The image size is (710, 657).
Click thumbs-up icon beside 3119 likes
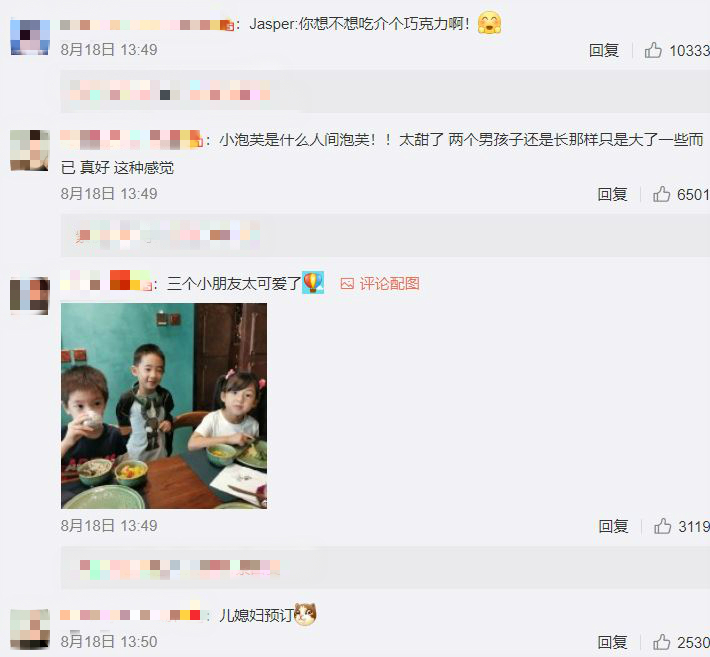click(x=662, y=526)
